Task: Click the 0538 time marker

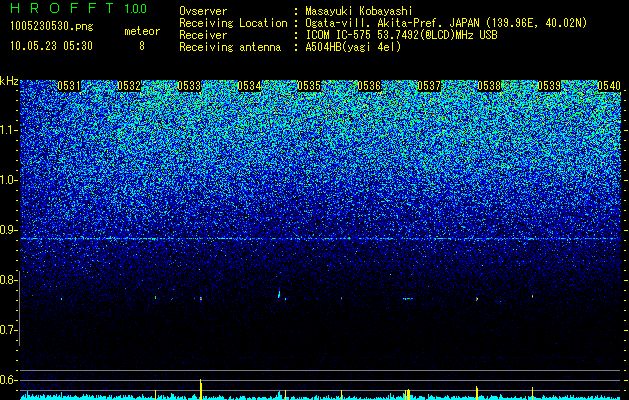Action: coord(489,86)
